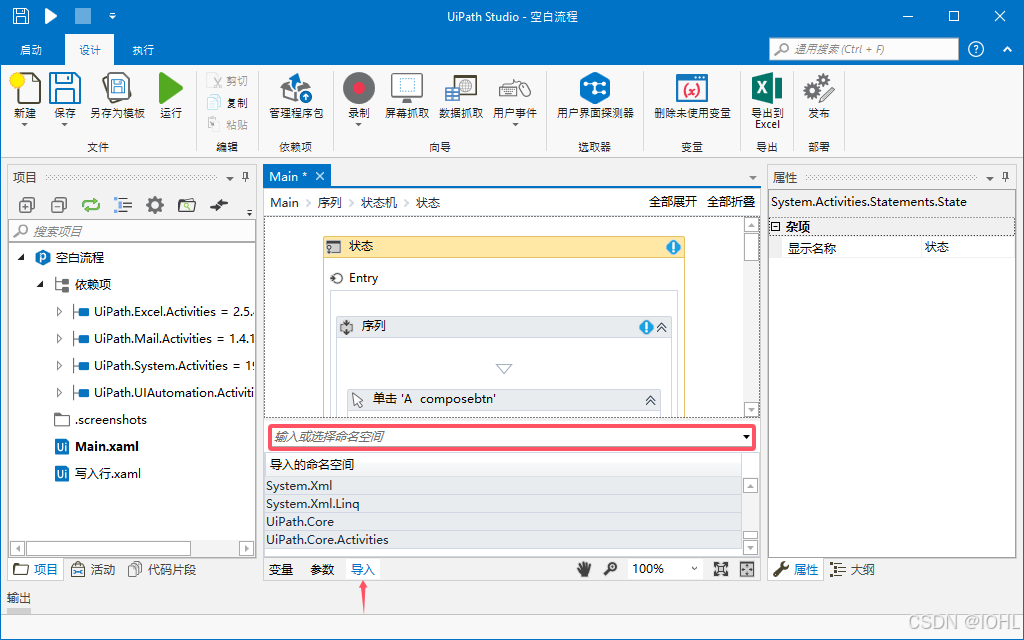Expand UiPath.System.Activities dependency

59,366
